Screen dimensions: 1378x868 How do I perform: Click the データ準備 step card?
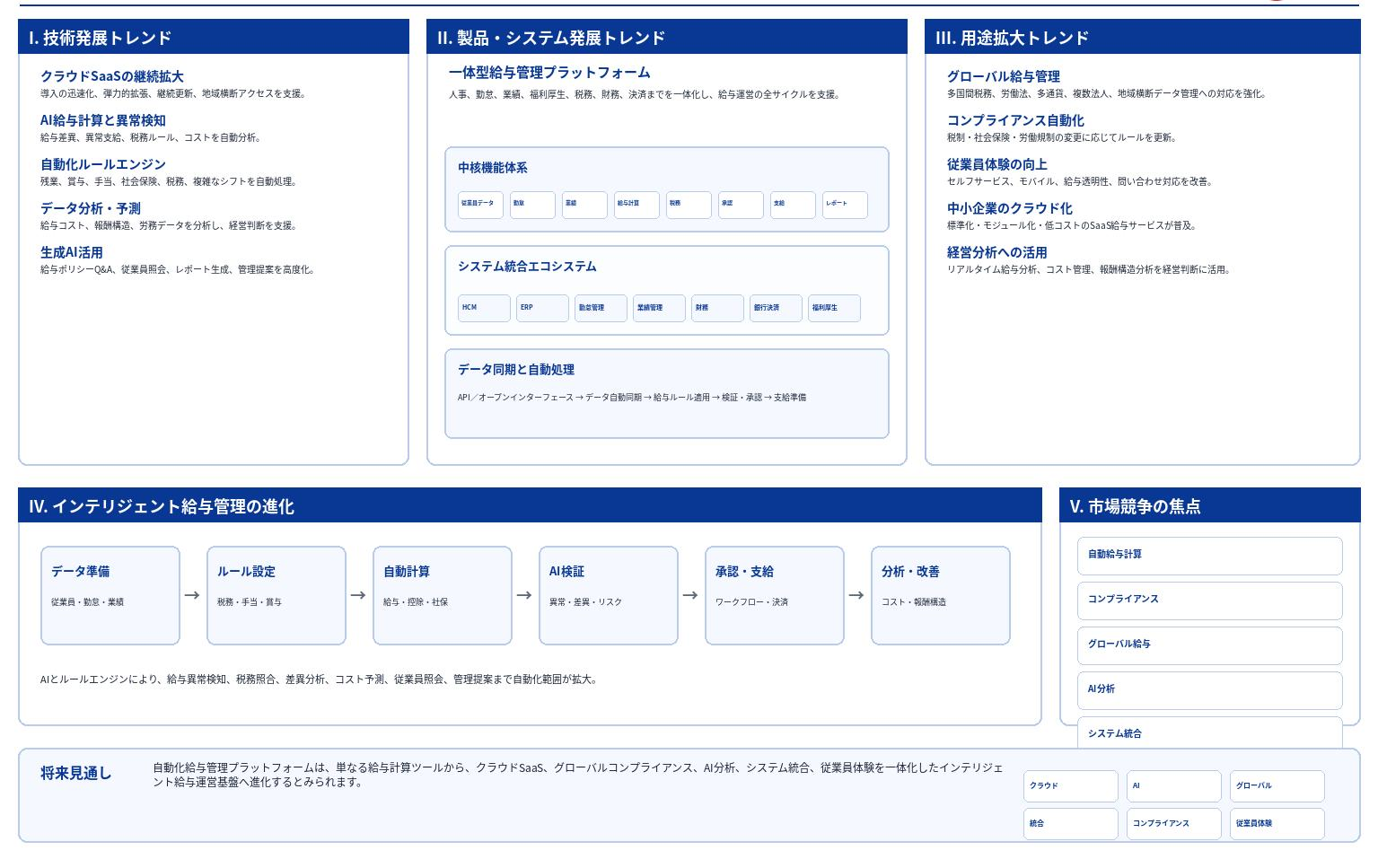(x=110, y=595)
